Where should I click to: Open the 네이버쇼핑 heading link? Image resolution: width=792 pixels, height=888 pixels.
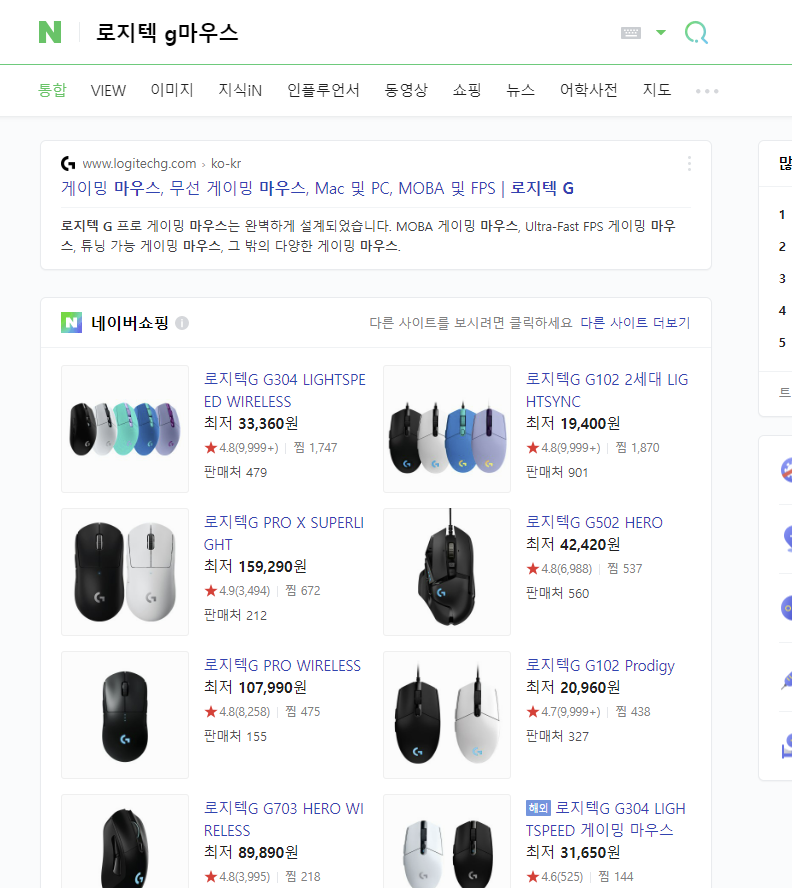[130, 323]
